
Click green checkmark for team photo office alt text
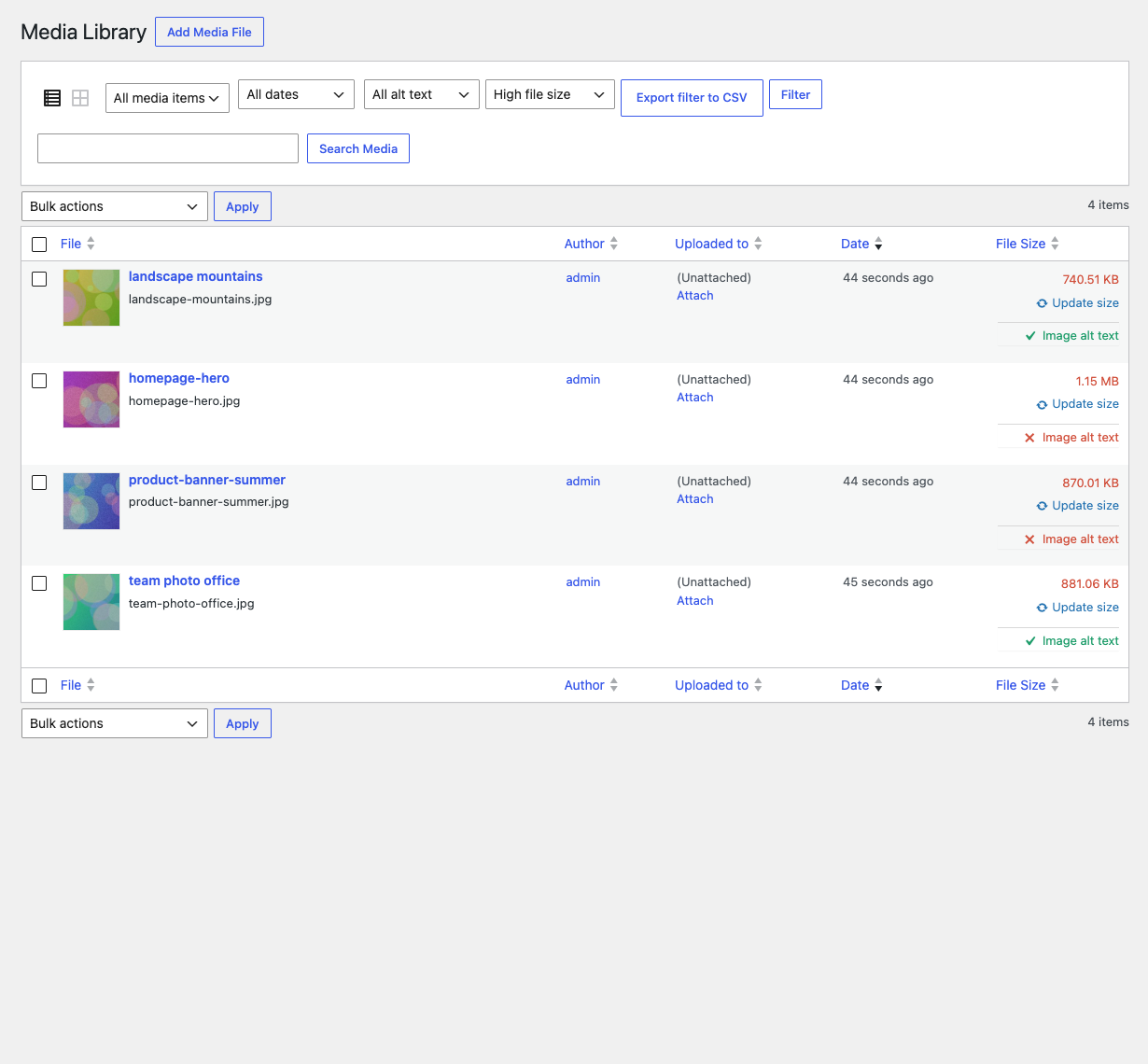point(1030,641)
